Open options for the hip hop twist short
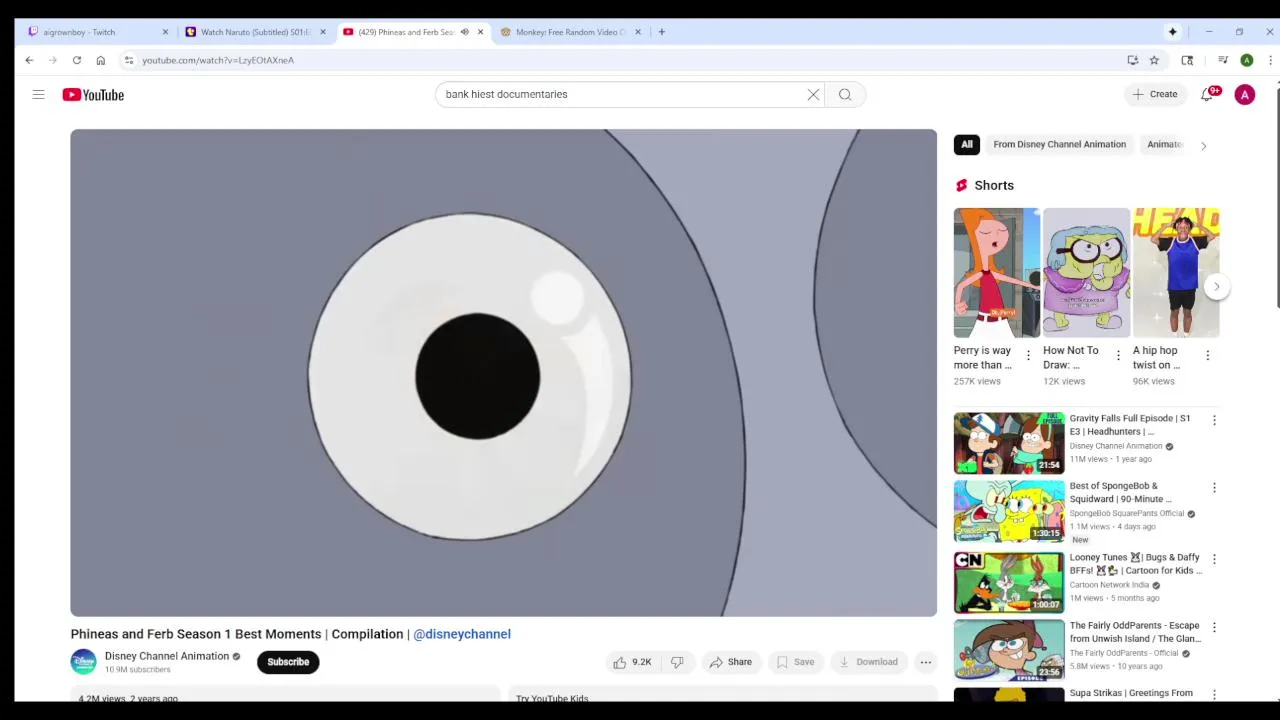The width and height of the screenshot is (1280, 720). point(1207,355)
